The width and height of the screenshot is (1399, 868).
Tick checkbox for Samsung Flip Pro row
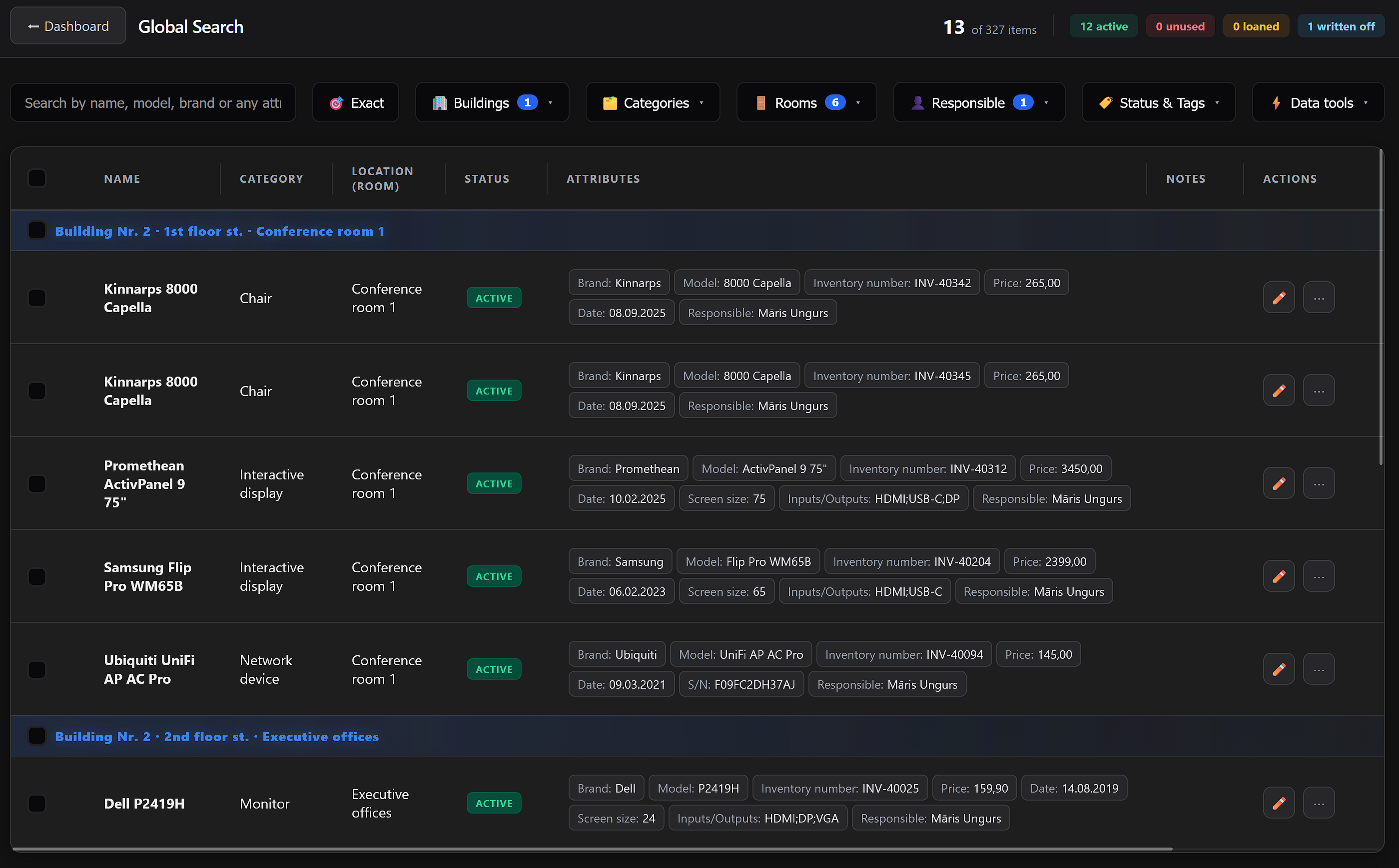[x=37, y=576]
